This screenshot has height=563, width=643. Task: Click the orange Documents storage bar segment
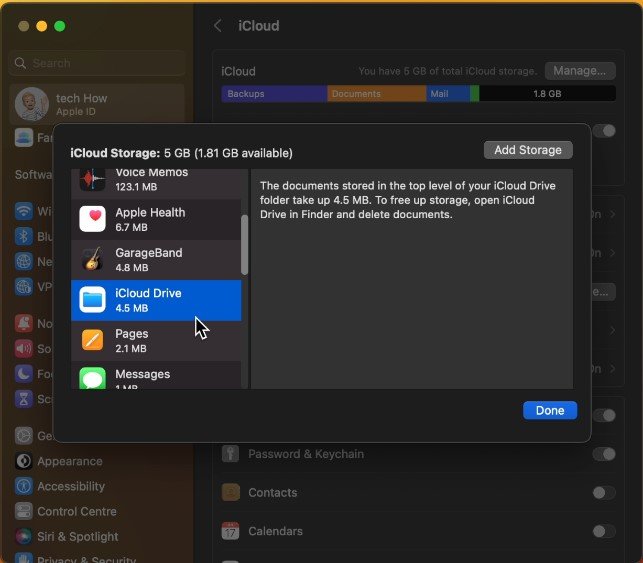[375, 94]
